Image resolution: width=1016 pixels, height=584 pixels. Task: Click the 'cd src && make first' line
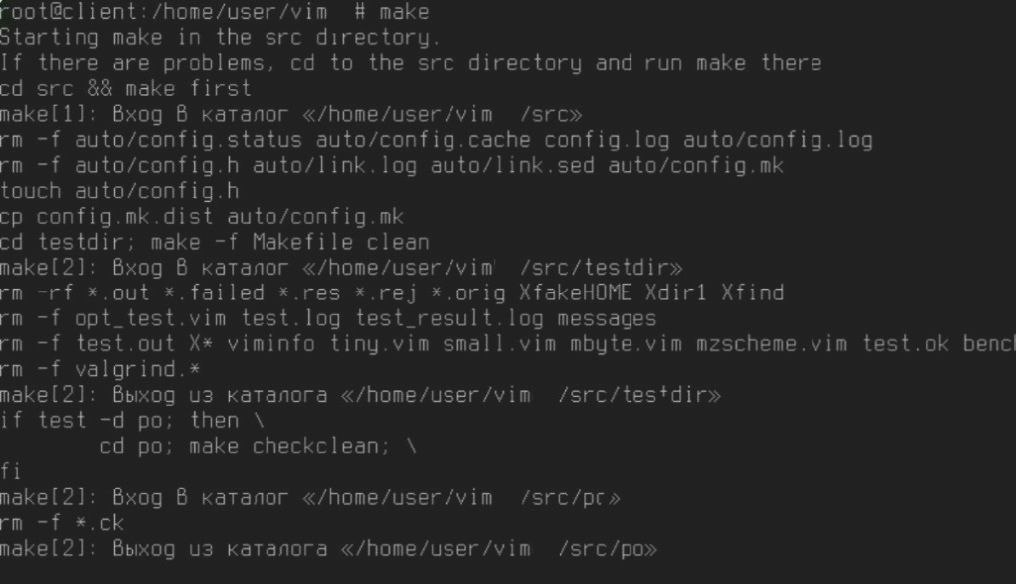pyautogui.click(x=126, y=88)
